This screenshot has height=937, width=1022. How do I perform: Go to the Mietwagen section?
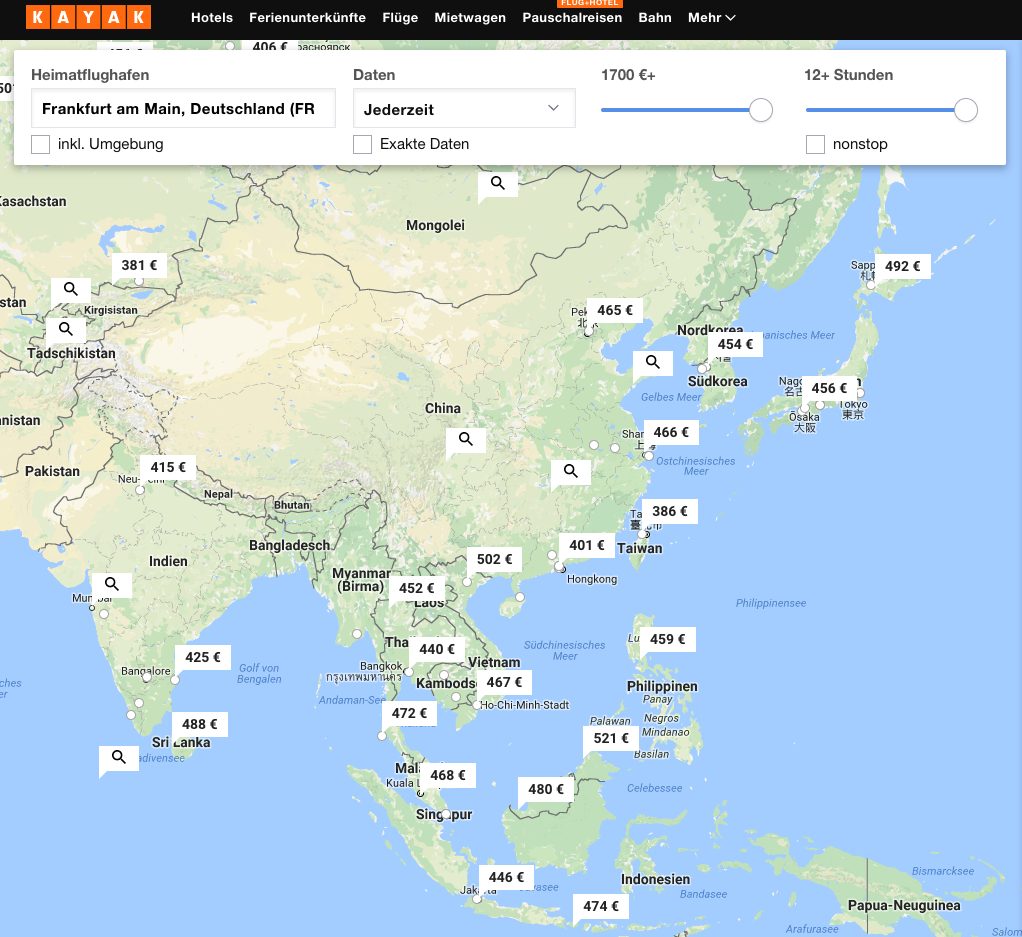(470, 18)
